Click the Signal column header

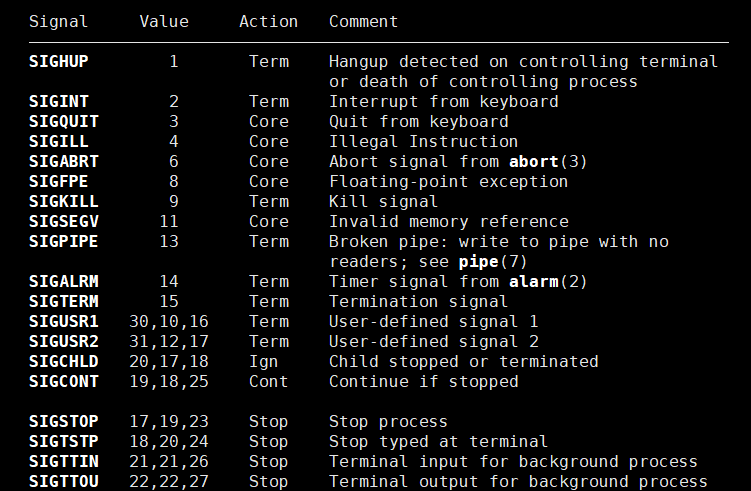tap(58, 21)
